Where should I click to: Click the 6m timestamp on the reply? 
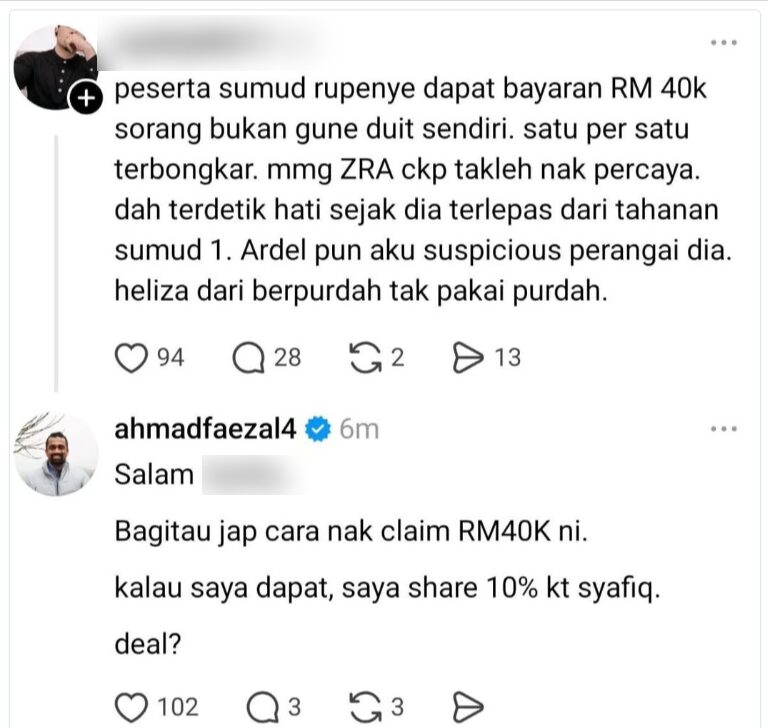[x=360, y=429]
